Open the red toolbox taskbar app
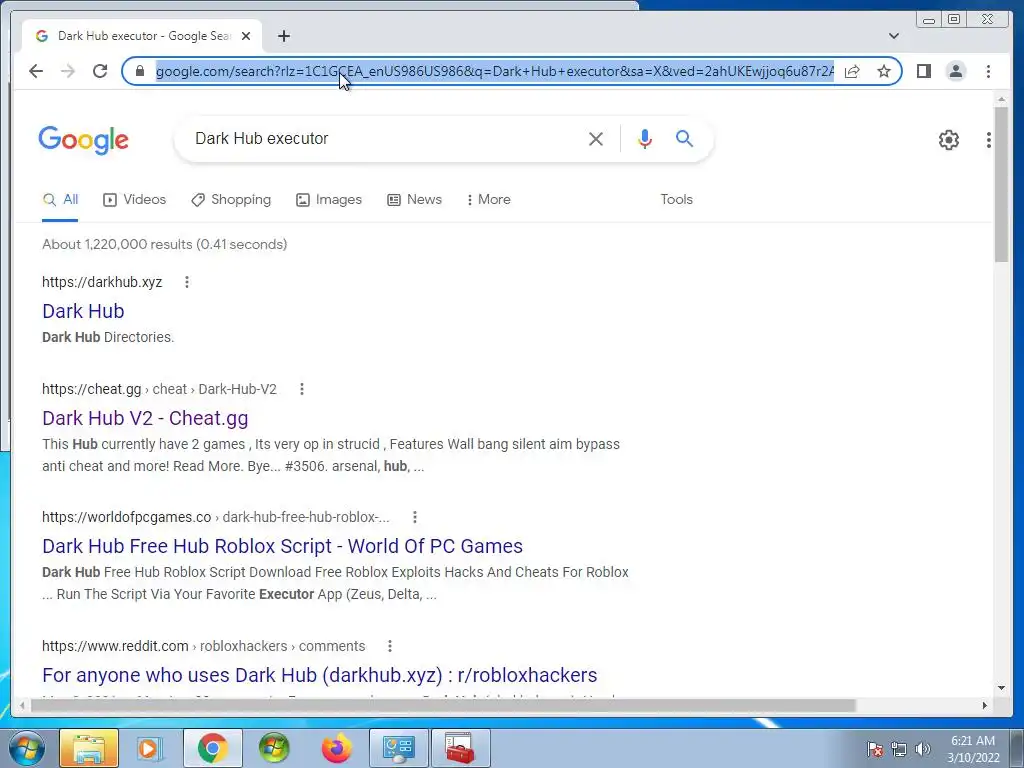The image size is (1024, 768). tap(460, 748)
